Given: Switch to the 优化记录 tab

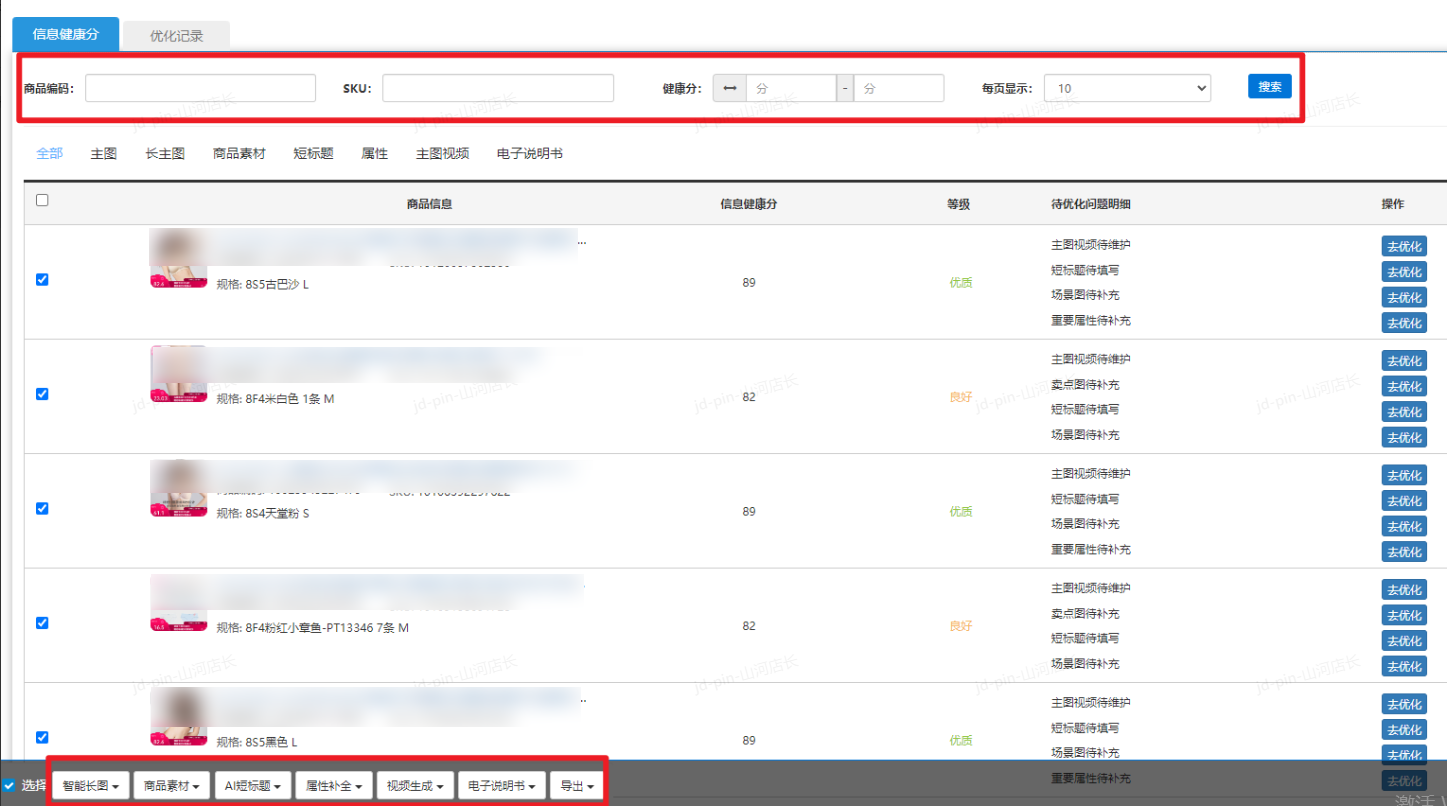Looking at the screenshot, I should coord(176,36).
